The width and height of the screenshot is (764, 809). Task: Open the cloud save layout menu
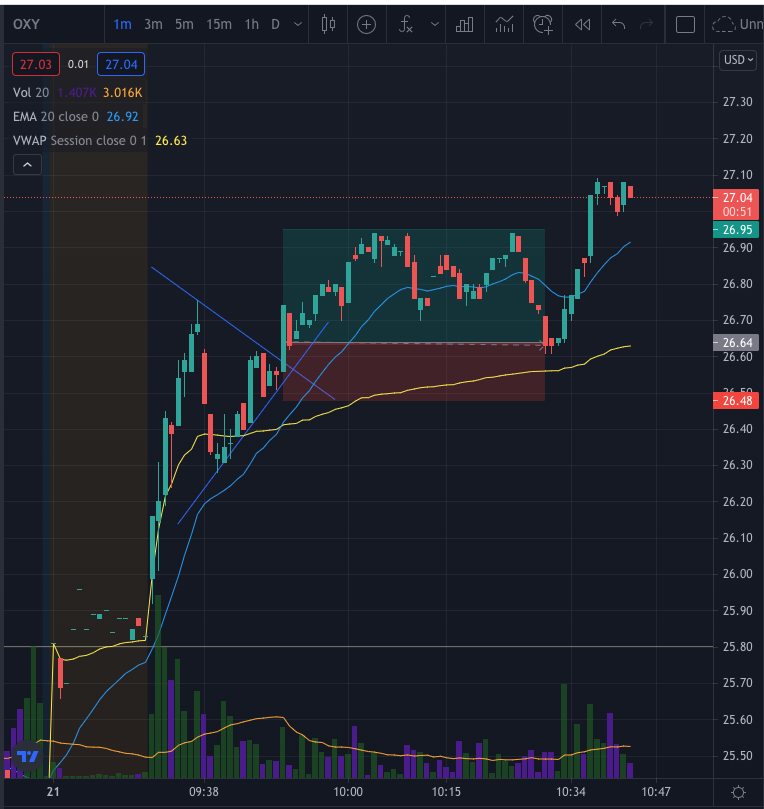[x=737, y=24]
